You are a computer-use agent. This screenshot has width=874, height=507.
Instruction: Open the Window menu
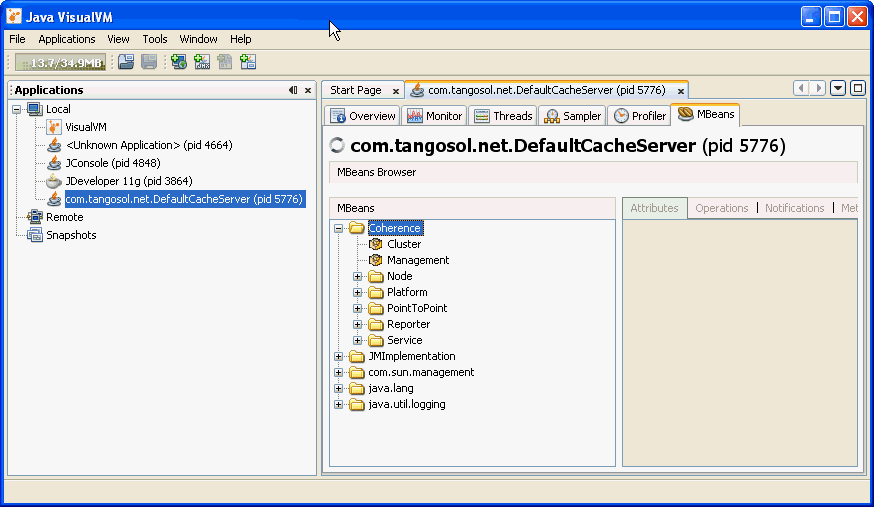pos(198,39)
